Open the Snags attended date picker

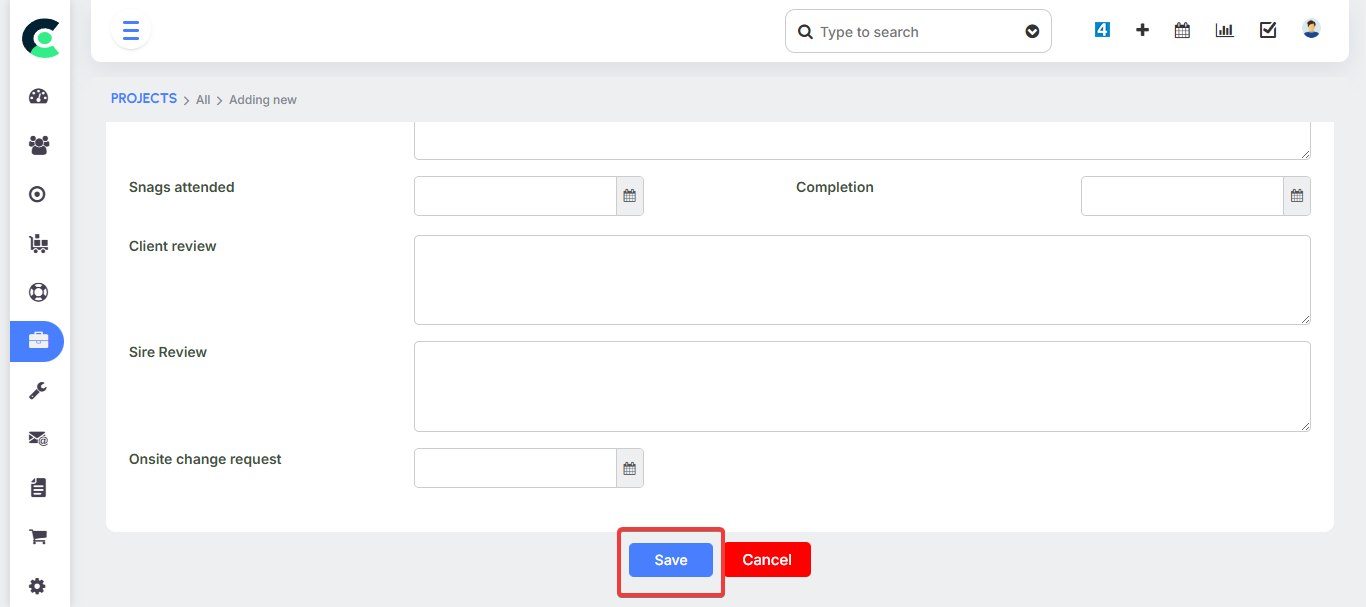coord(629,196)
